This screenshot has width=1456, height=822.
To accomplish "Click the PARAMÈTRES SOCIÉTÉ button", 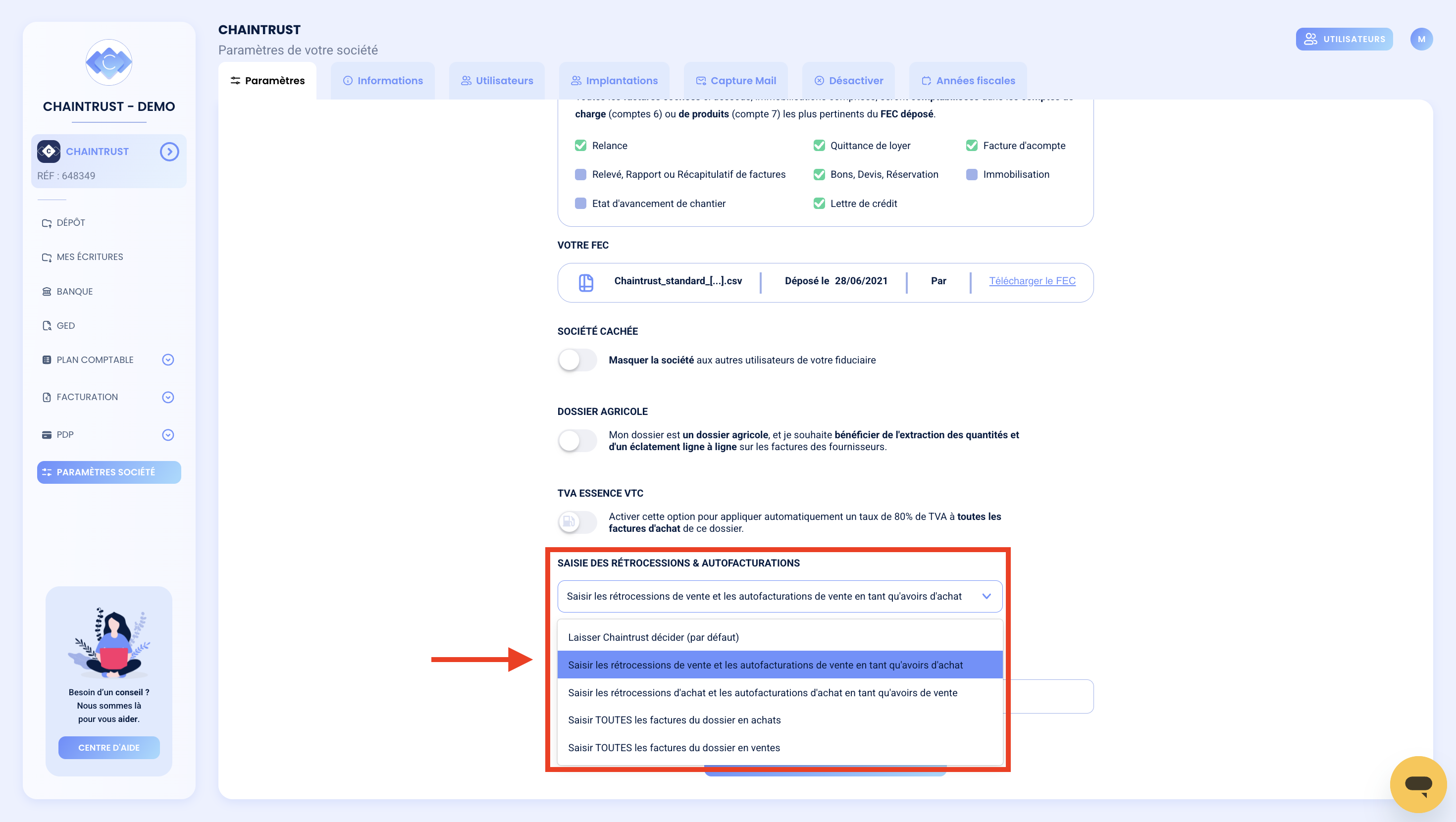I will (x=109, y=472).
